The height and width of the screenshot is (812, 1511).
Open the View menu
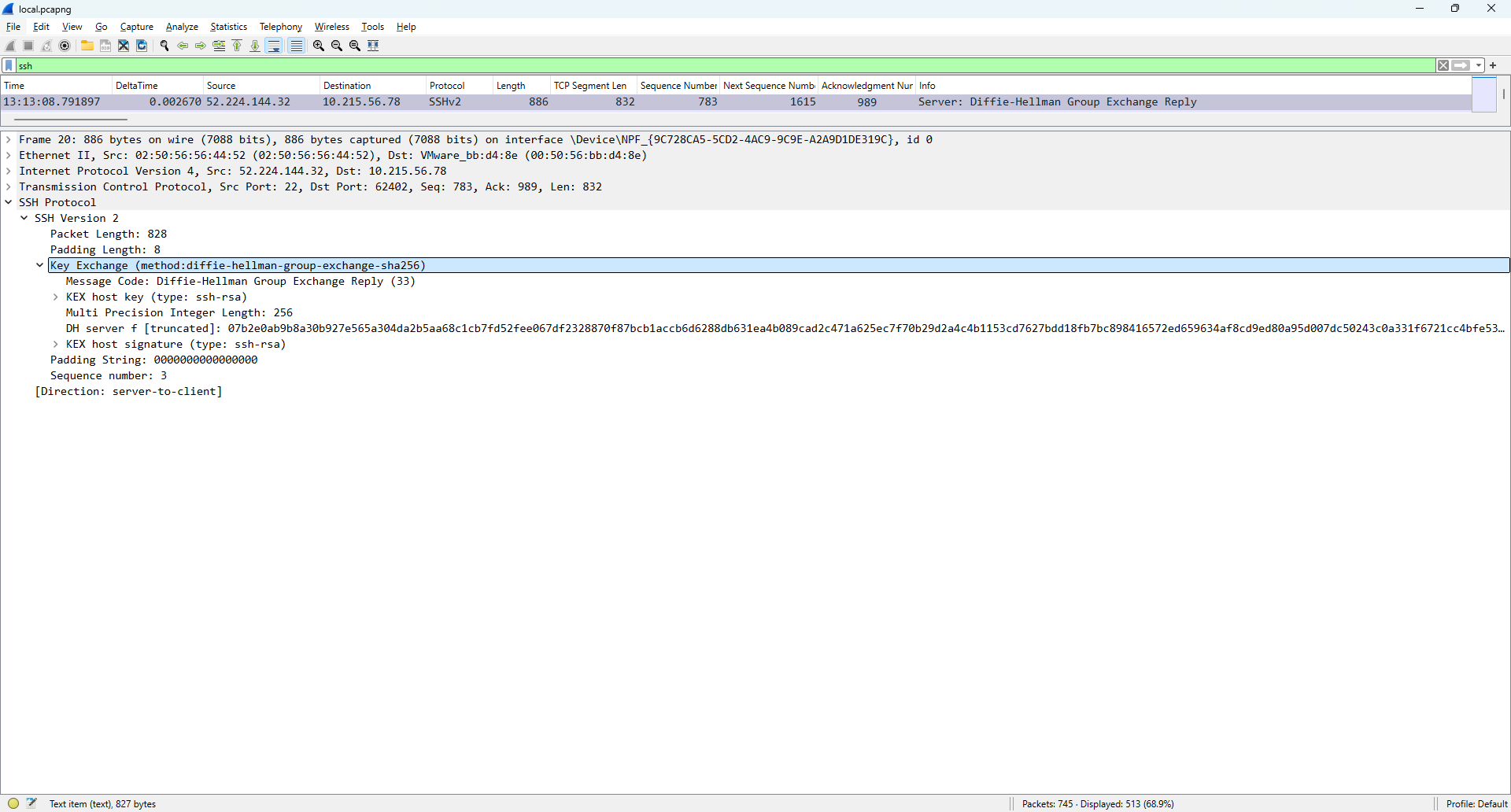tap(72, 27)
